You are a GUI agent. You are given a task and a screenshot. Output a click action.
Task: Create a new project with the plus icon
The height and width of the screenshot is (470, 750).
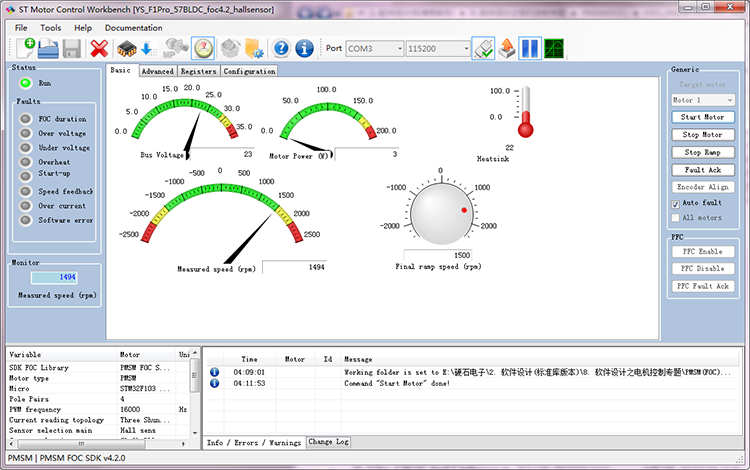tap(26, 48)
